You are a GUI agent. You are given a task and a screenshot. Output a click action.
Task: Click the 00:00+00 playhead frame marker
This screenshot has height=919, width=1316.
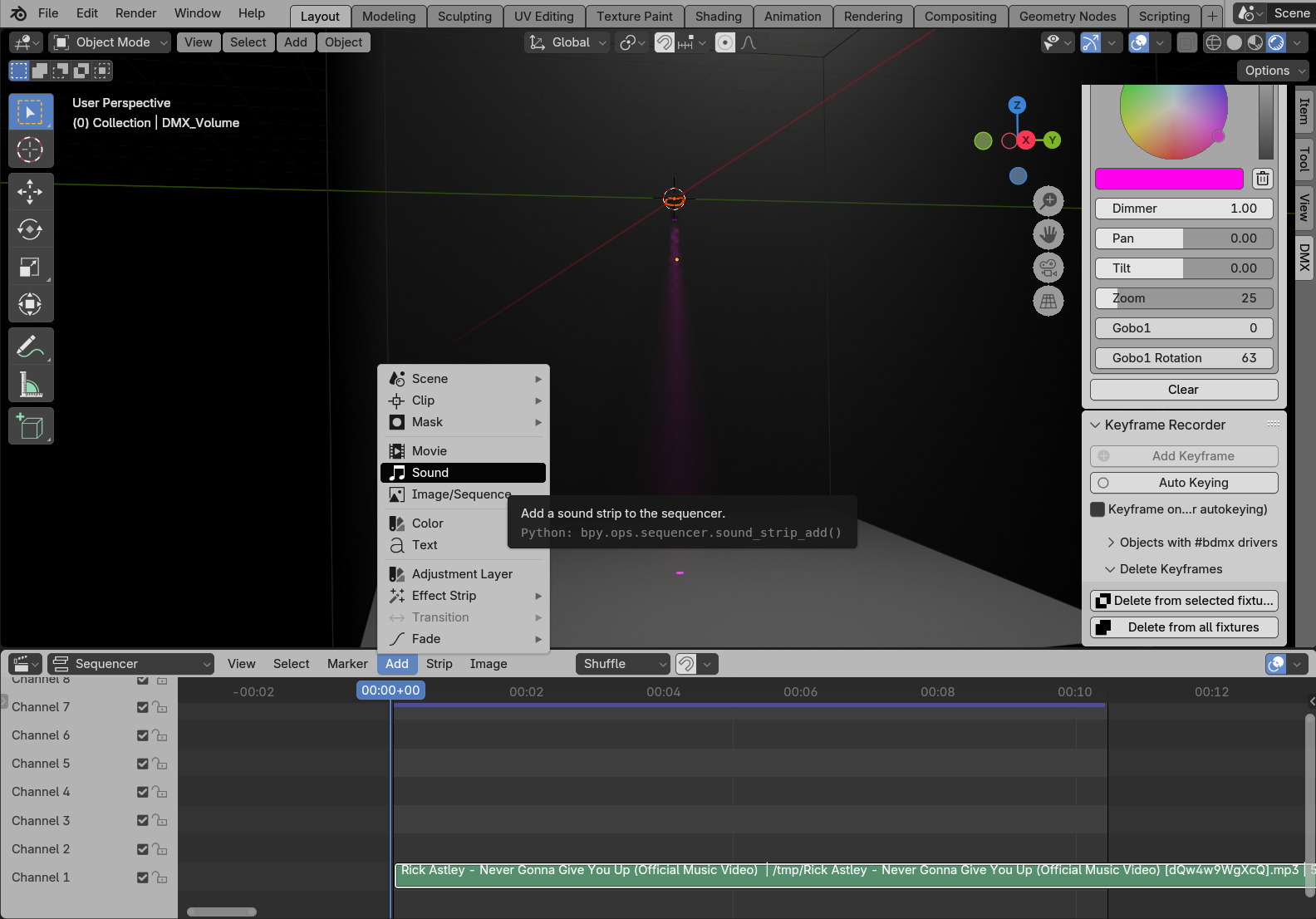click(x=390, y=690)
